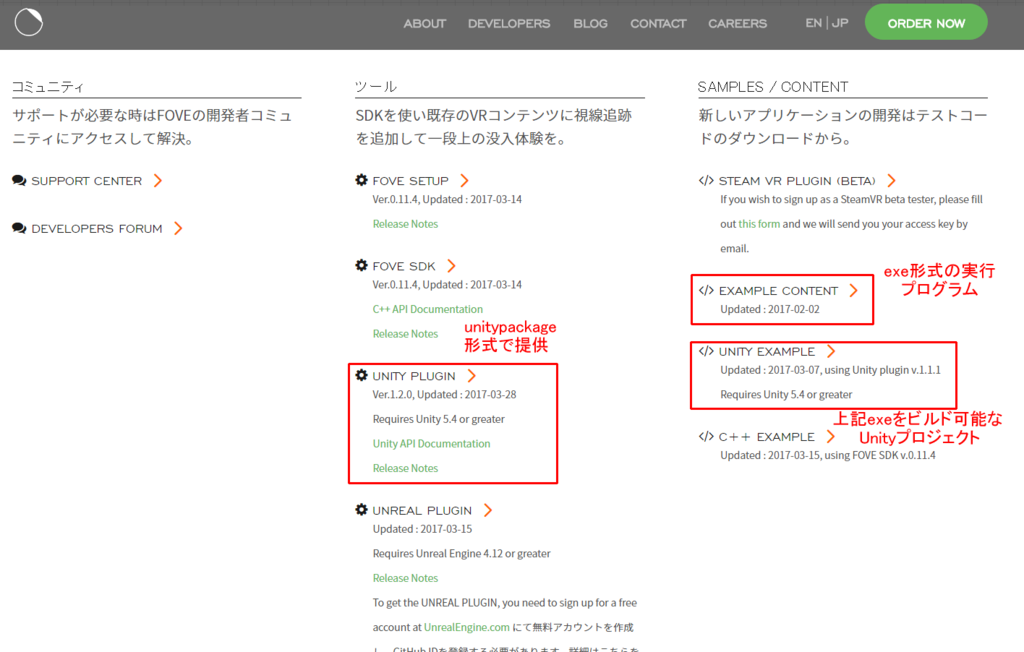Click the chevron beside EXAMPLE CONTENT

tap(854, 291)
